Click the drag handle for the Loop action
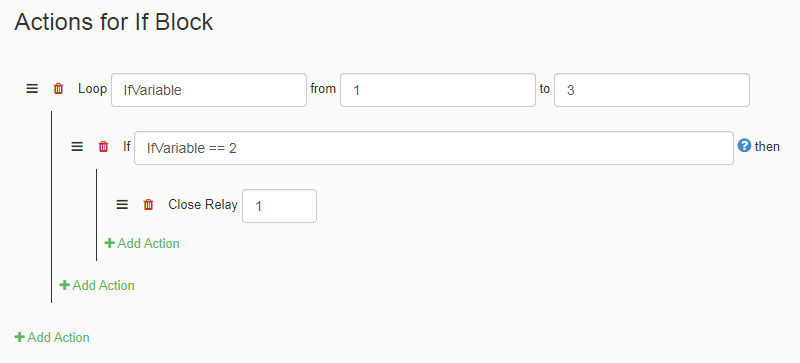 (x=32, y=89)
